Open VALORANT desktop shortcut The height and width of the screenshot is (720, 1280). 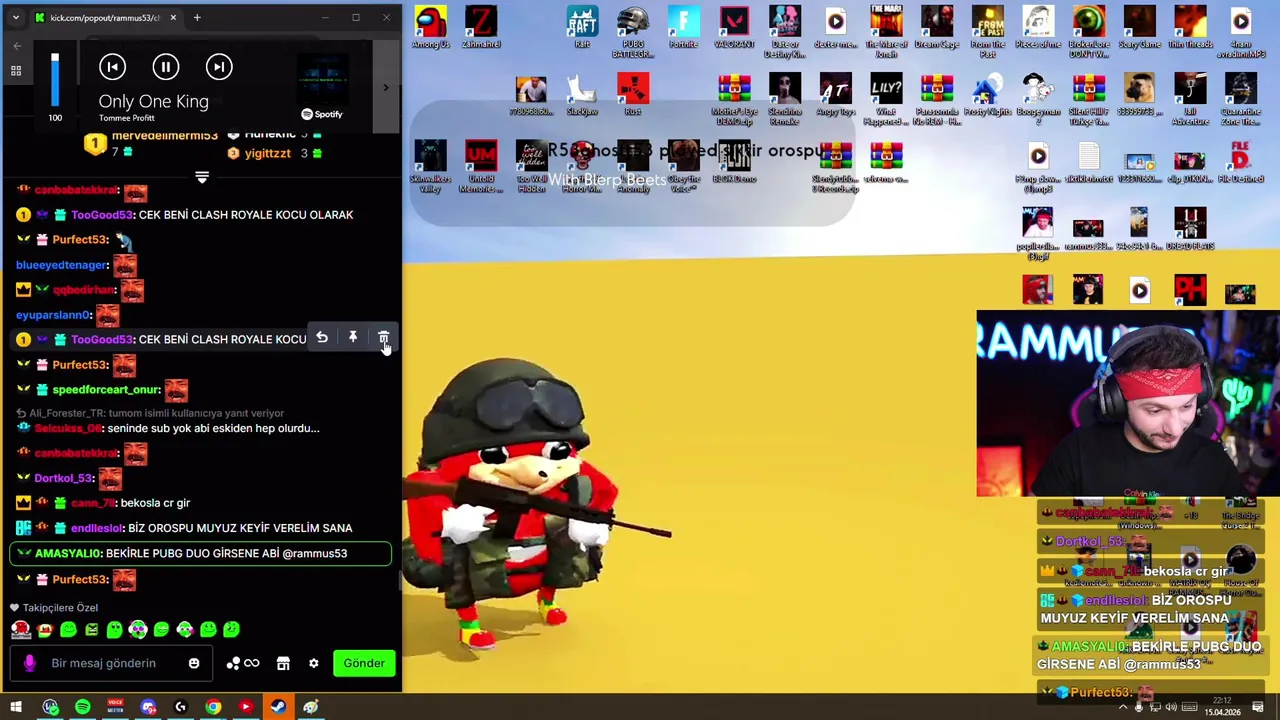click(x=734, y=27)
